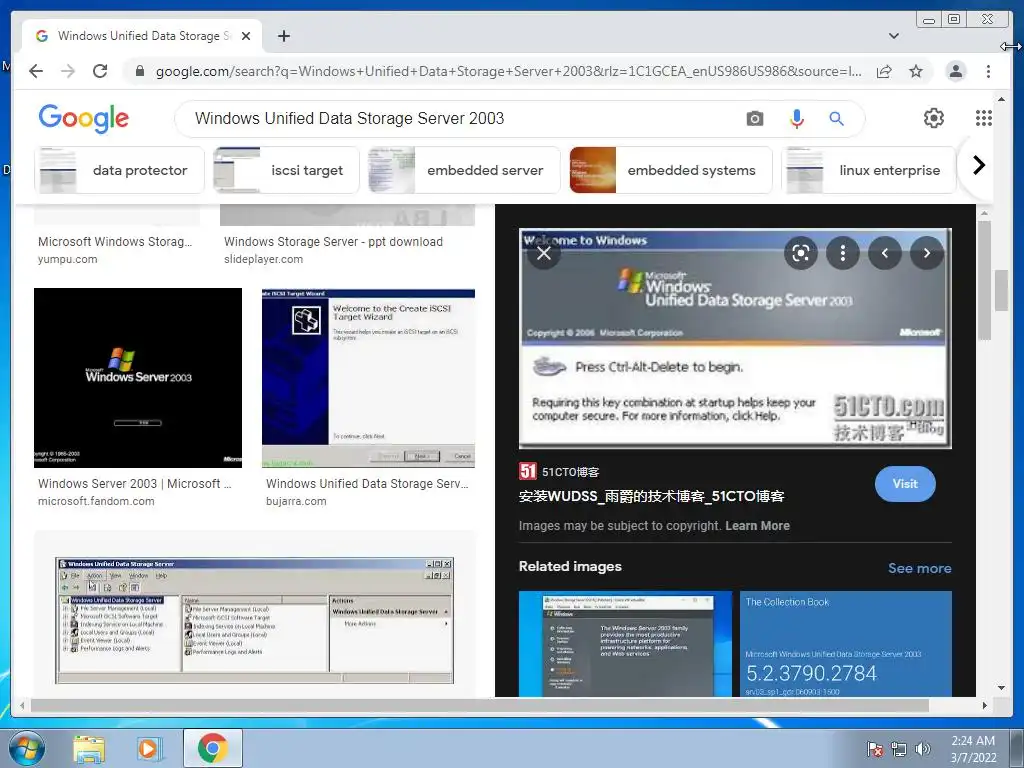Close the Windows Unified Data Storage tab

pos(246,36)
